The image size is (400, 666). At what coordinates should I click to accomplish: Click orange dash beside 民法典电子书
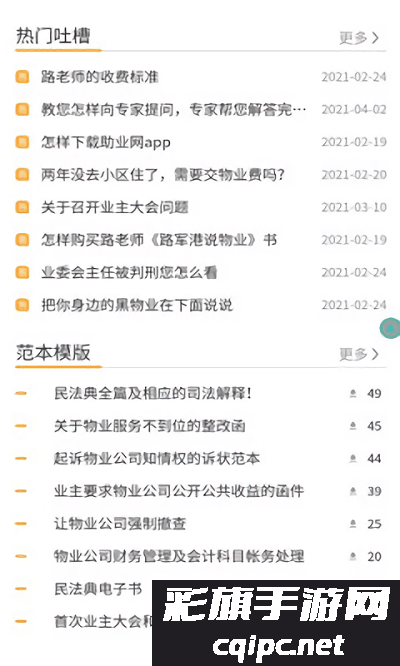click(x=21, y=589)
